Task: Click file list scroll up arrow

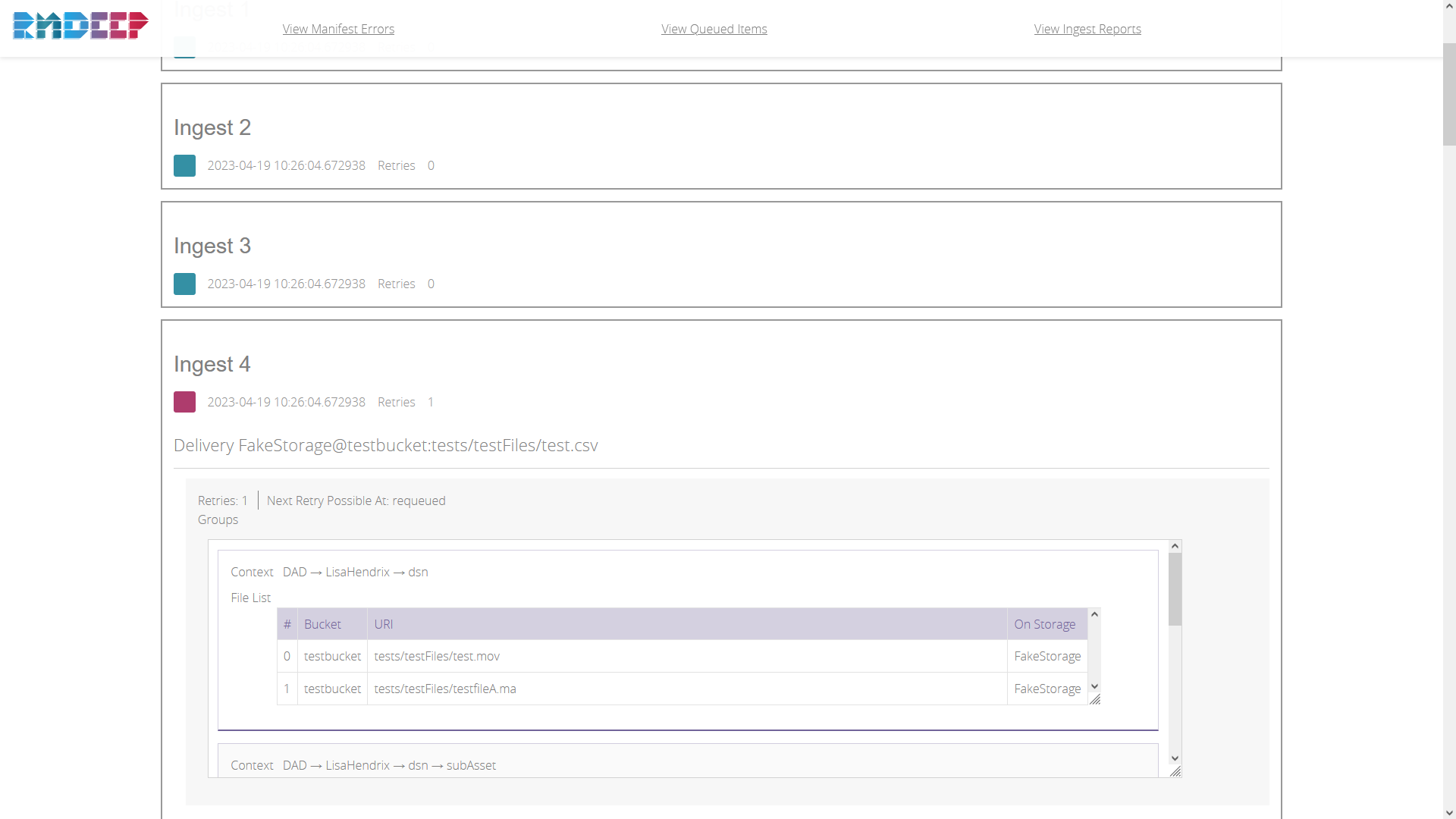Action: point(1094,614)
